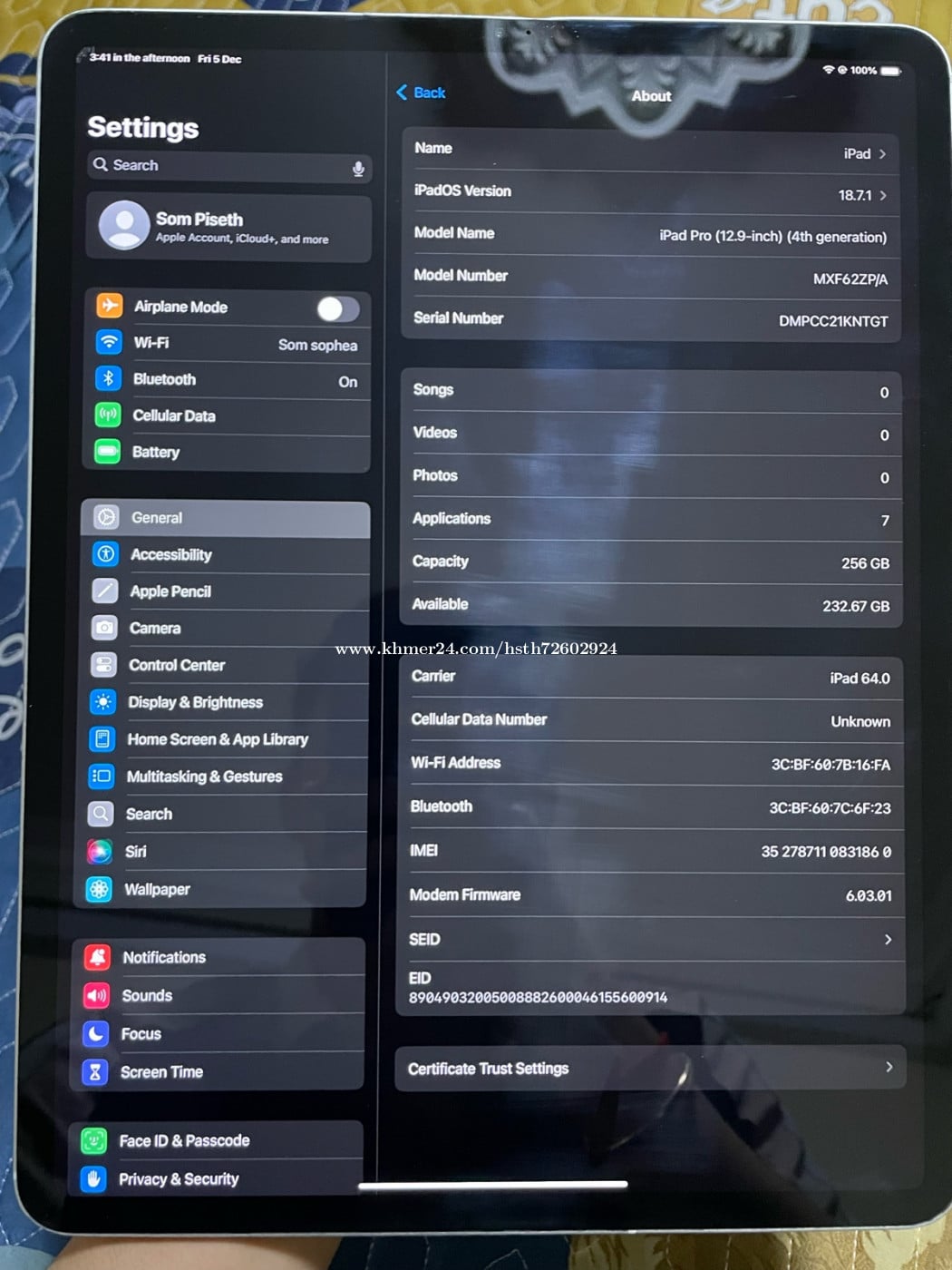Go Back from the About page

(421, 93)
